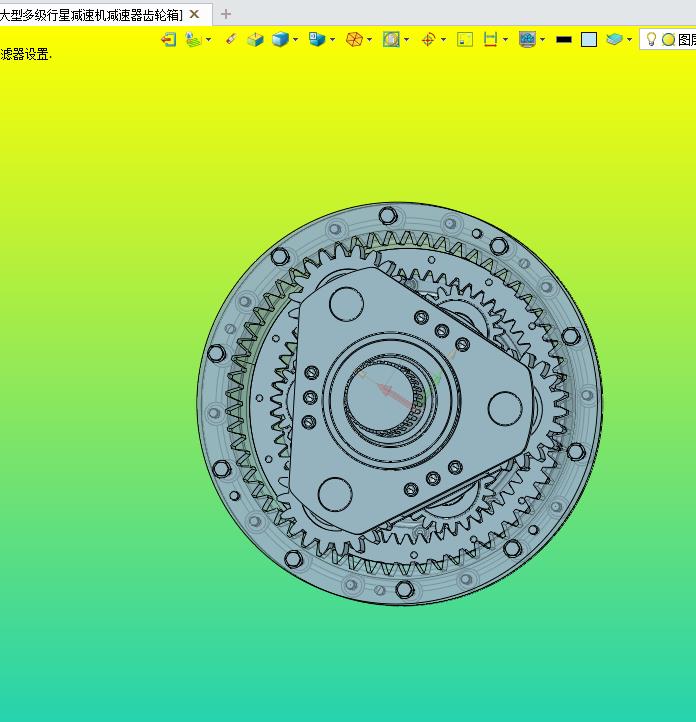Click the yellow circle layer icon
The width and height of the screenshot is (696, 722).
pyautogui.click(x=668, y=40)
